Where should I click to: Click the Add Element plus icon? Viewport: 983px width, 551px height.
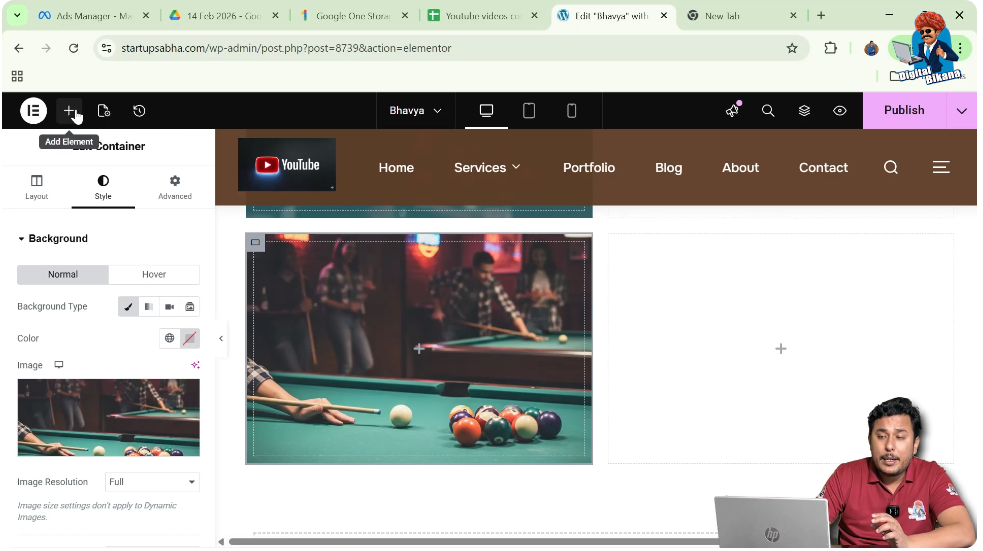pyautogui.click(x=69, y=111)
